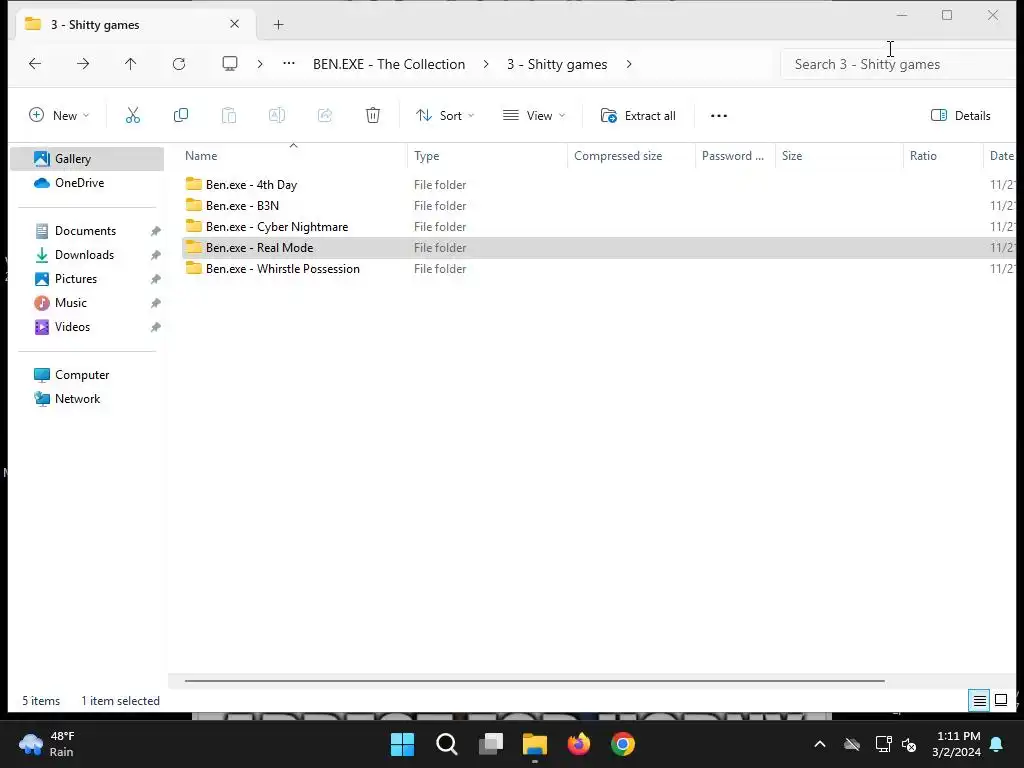1024x768 pixels.
Task: Open Downloads in quick access
Action: (x=87, y=255)
